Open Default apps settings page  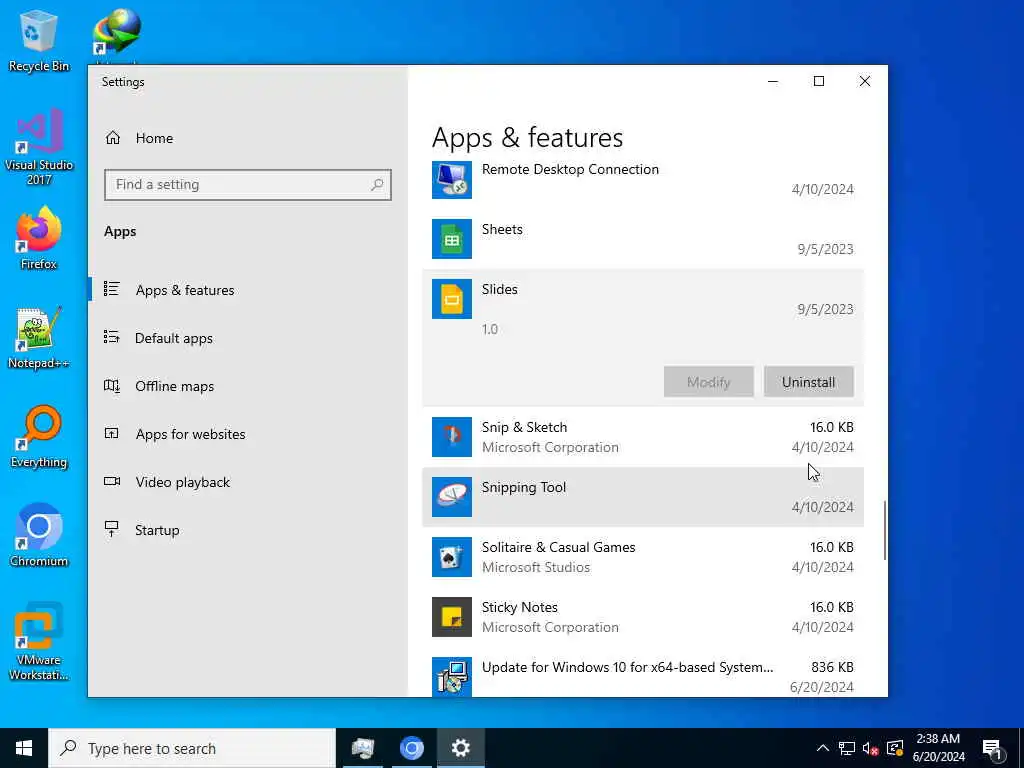click(174, 338)
